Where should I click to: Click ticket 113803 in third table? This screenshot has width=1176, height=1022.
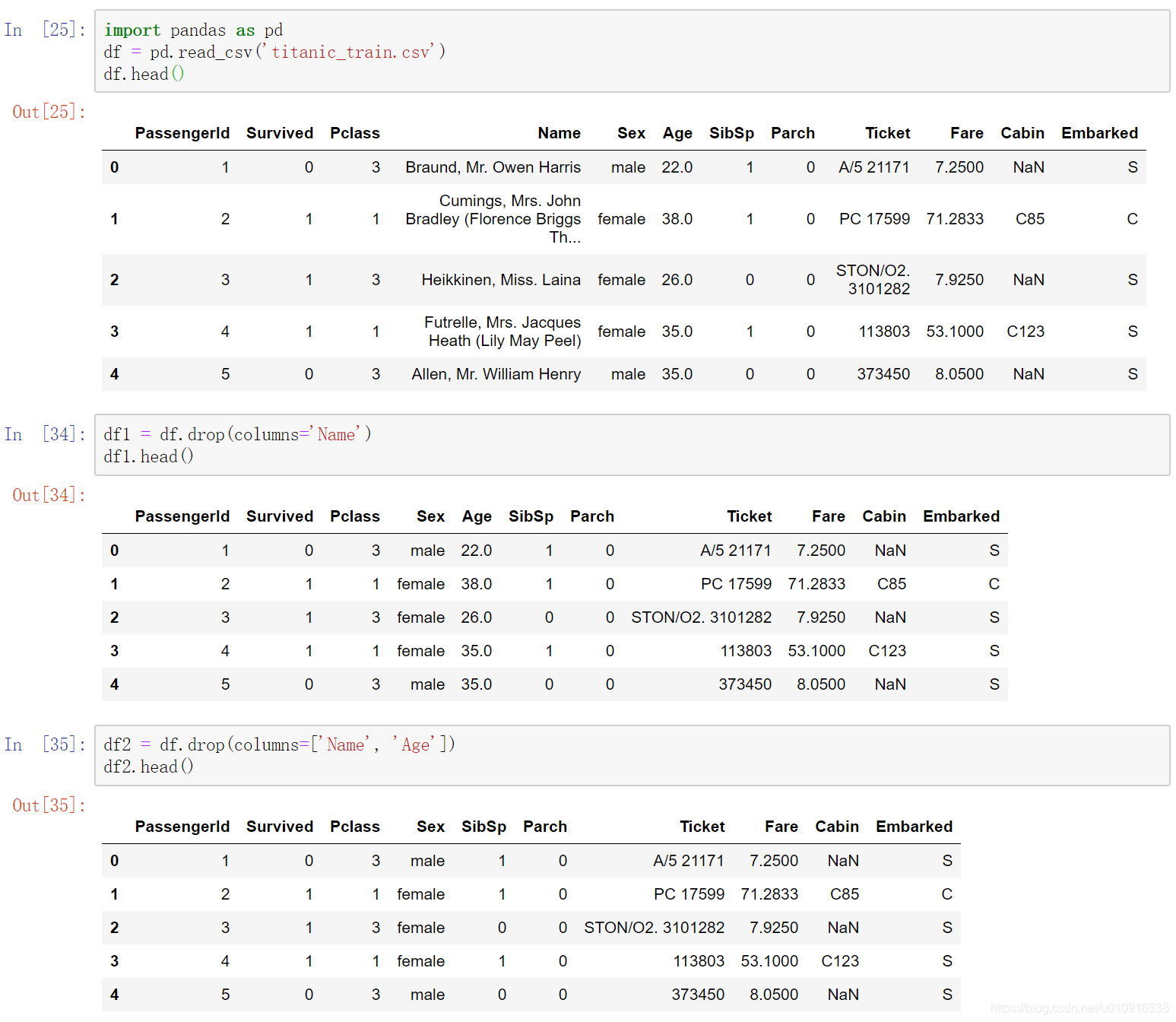(x=698, y=961)
